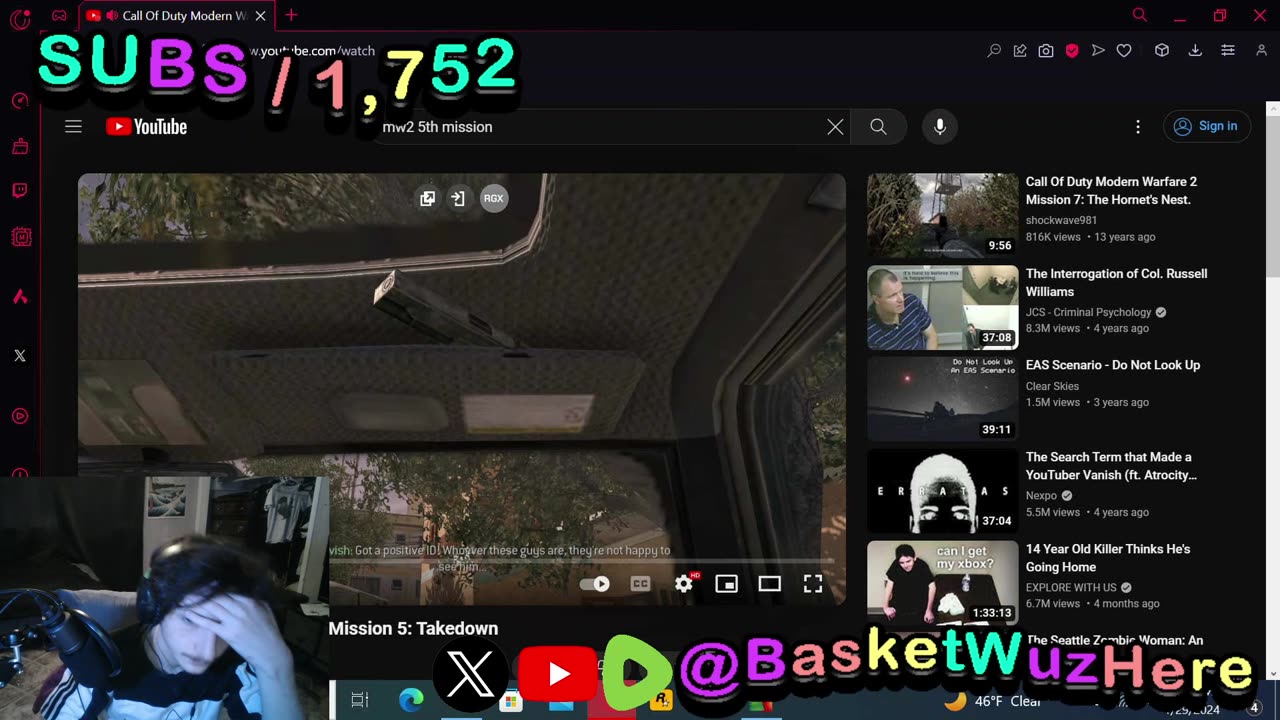Click the page scrollbar up arrow
The image size is (1280, 720).
pyautogui.click(x=1273, y=108)
